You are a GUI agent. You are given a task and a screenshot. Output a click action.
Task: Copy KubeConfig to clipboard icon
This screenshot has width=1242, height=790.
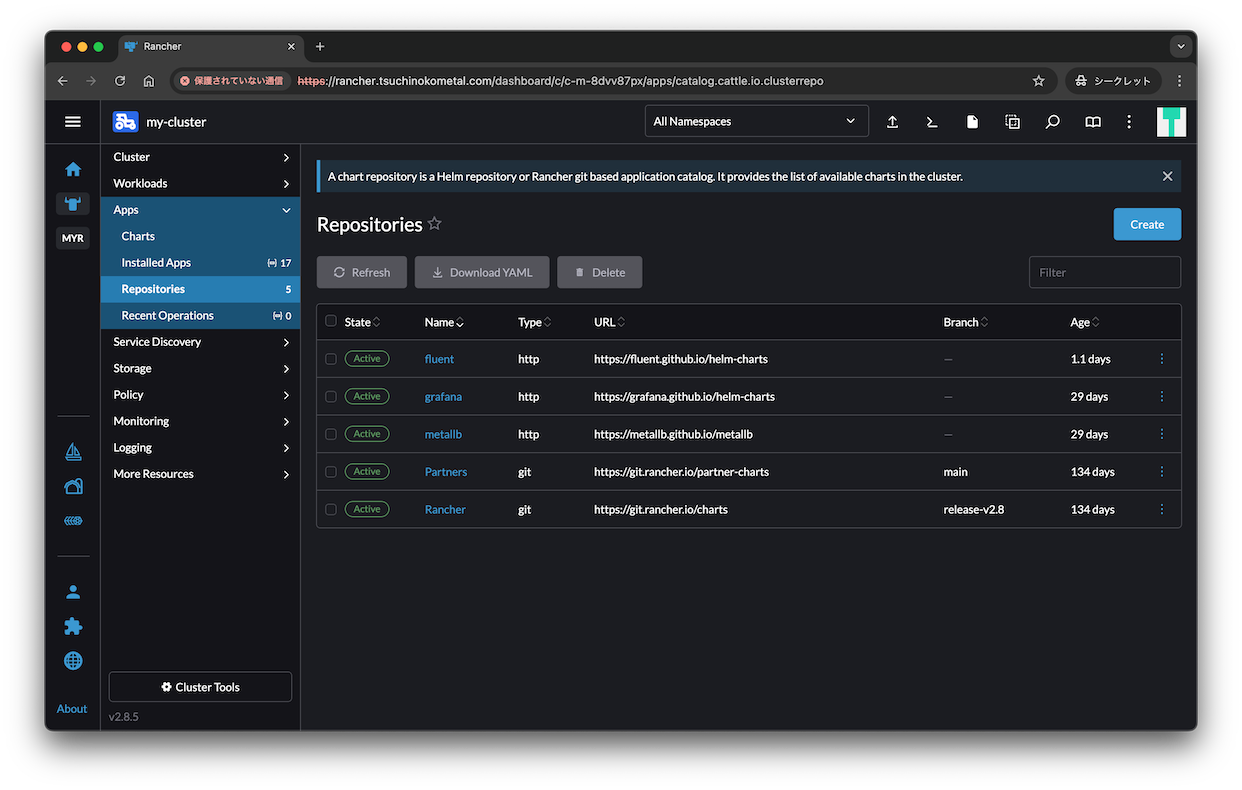(1012, 121)
